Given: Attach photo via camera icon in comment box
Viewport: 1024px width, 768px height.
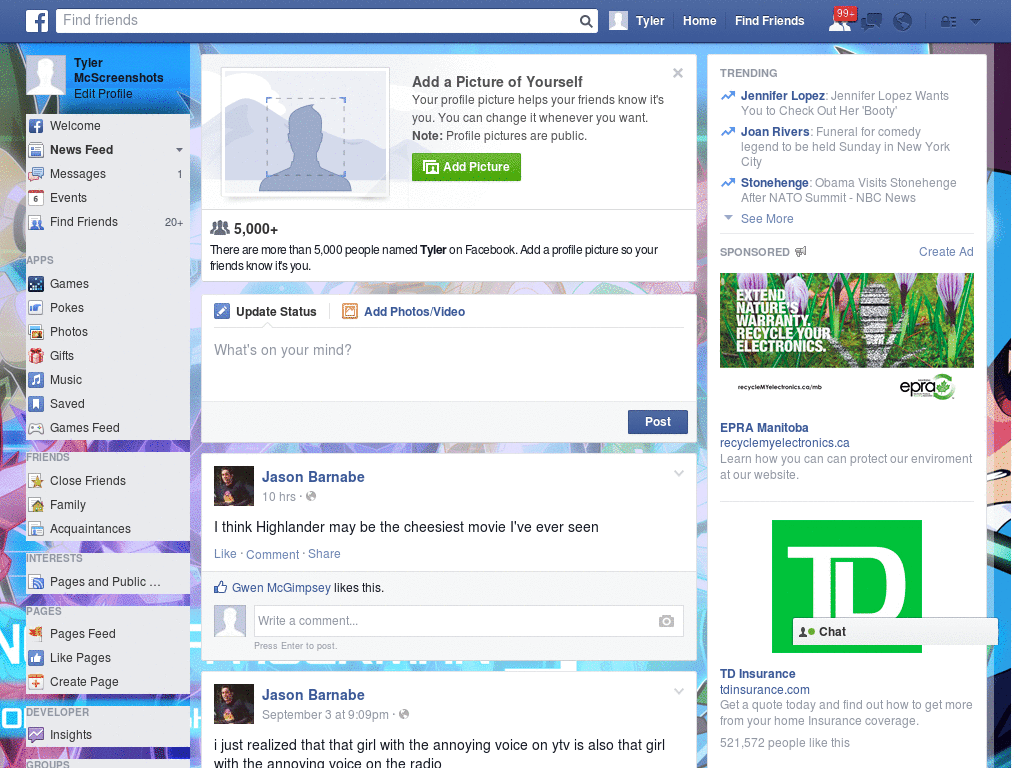Looking at the screenshot, I should pos(666,621).
